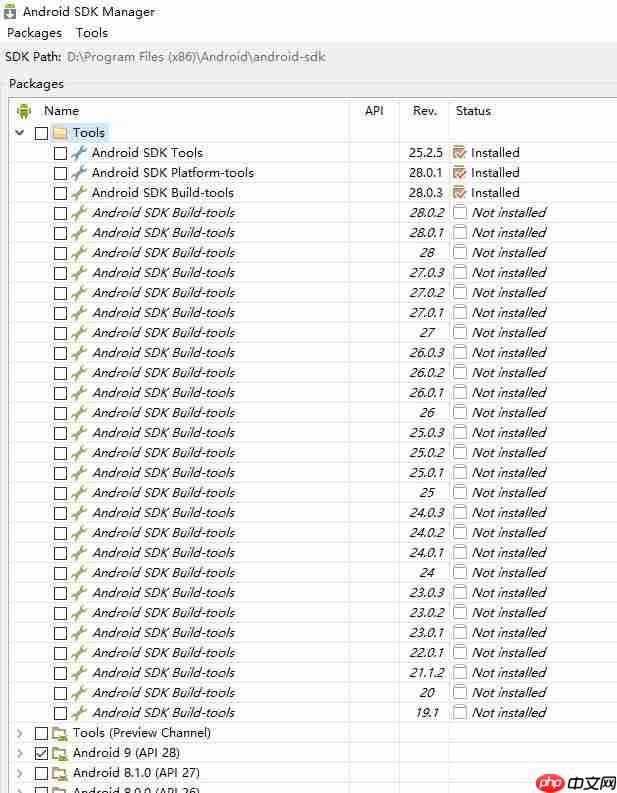Image resolution: width=617 pixels, height=793 pixels.
Task: Check Tools (Preview Channel) checkbox
Action: point(41,733)
